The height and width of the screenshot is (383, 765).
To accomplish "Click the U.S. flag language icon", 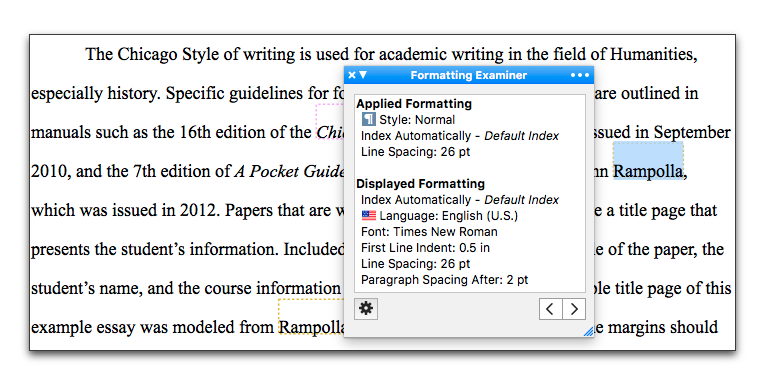I will coord(369,215).
